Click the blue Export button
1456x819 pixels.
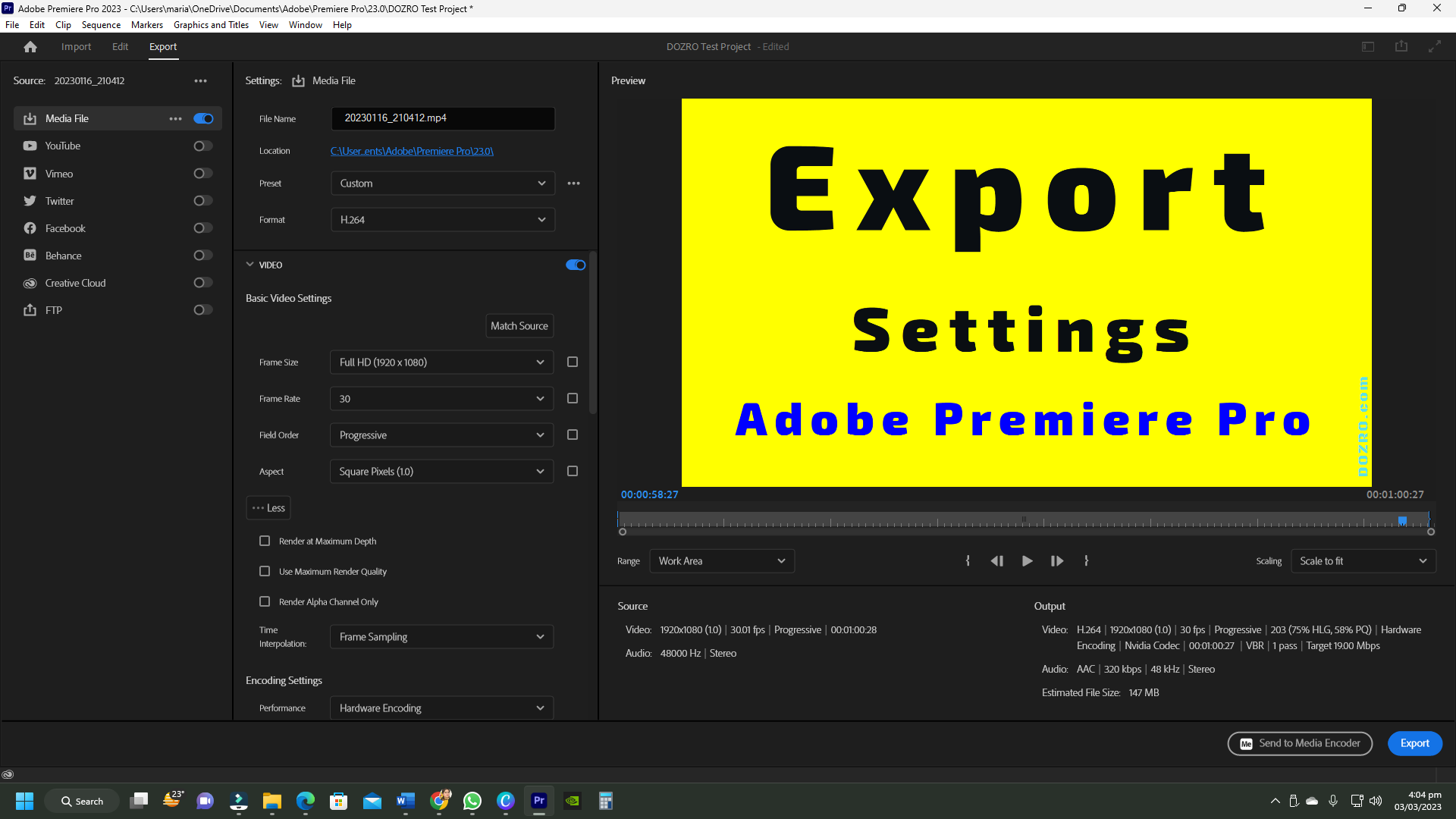click(1414, 743)
